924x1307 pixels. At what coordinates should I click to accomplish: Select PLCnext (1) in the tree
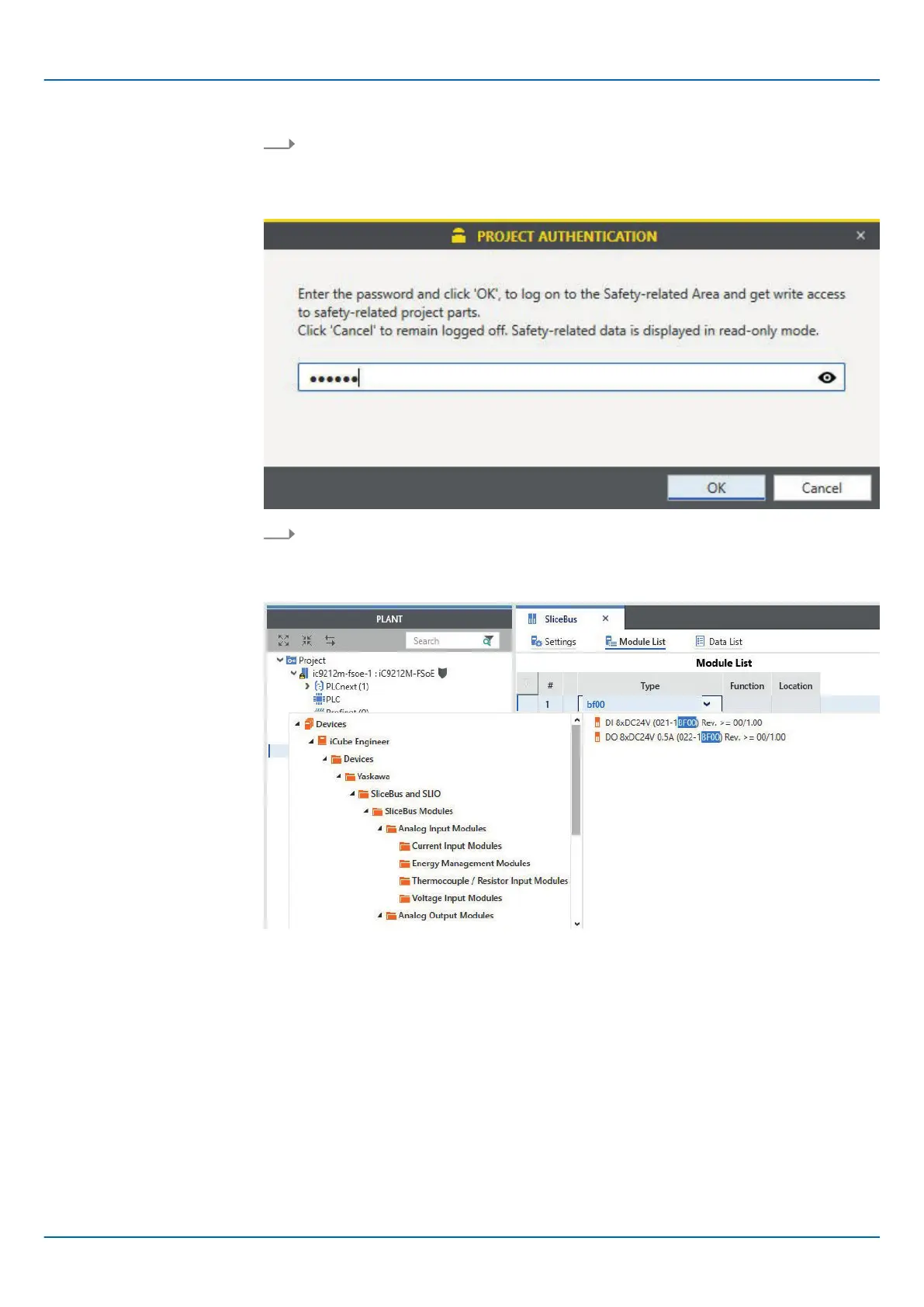(347, 686)
